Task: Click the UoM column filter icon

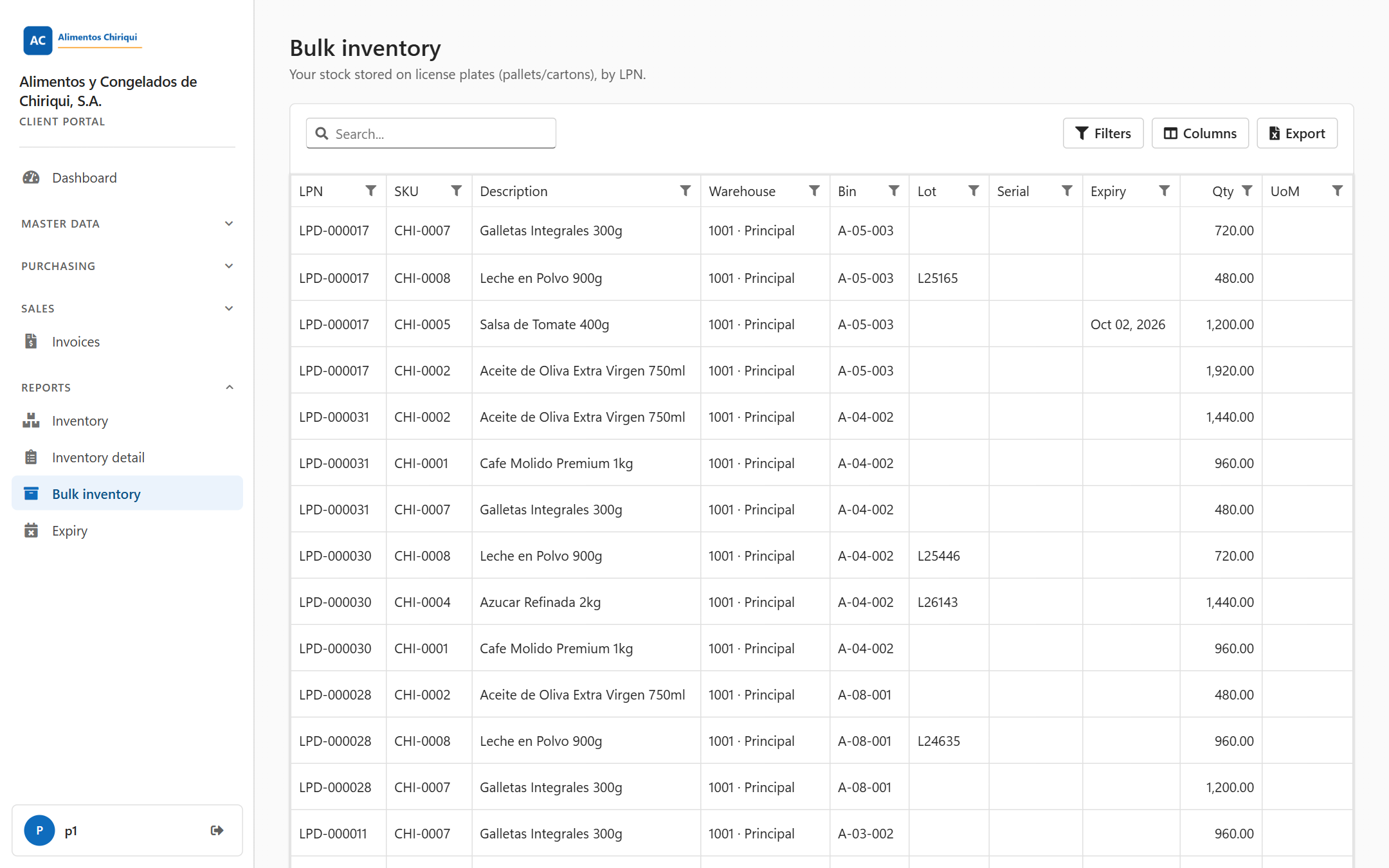Action: coord(1338,191)
